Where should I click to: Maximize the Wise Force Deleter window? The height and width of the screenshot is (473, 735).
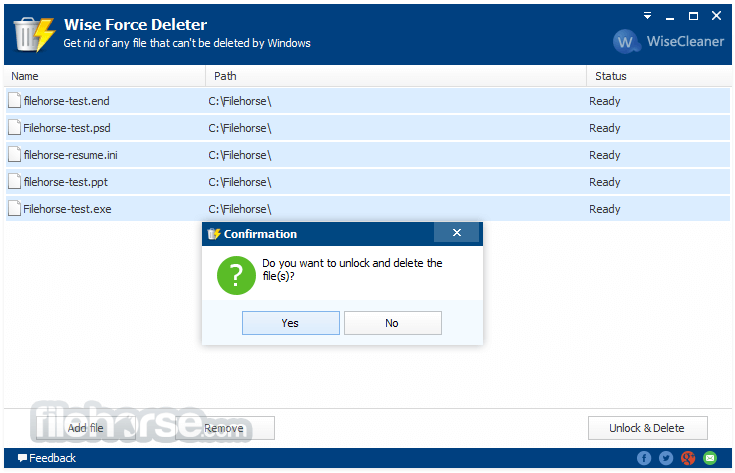pyautogui.click(x=693, y=16)
